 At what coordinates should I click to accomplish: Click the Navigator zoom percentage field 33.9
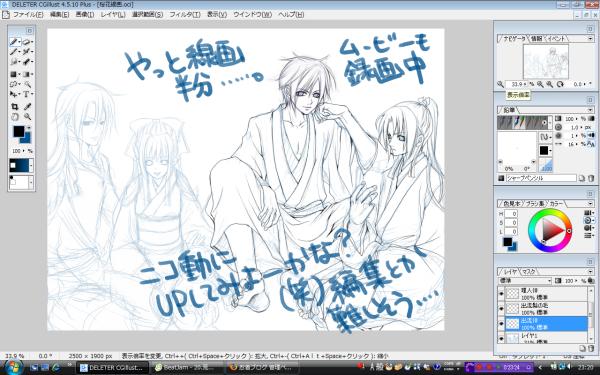point(516,84)
